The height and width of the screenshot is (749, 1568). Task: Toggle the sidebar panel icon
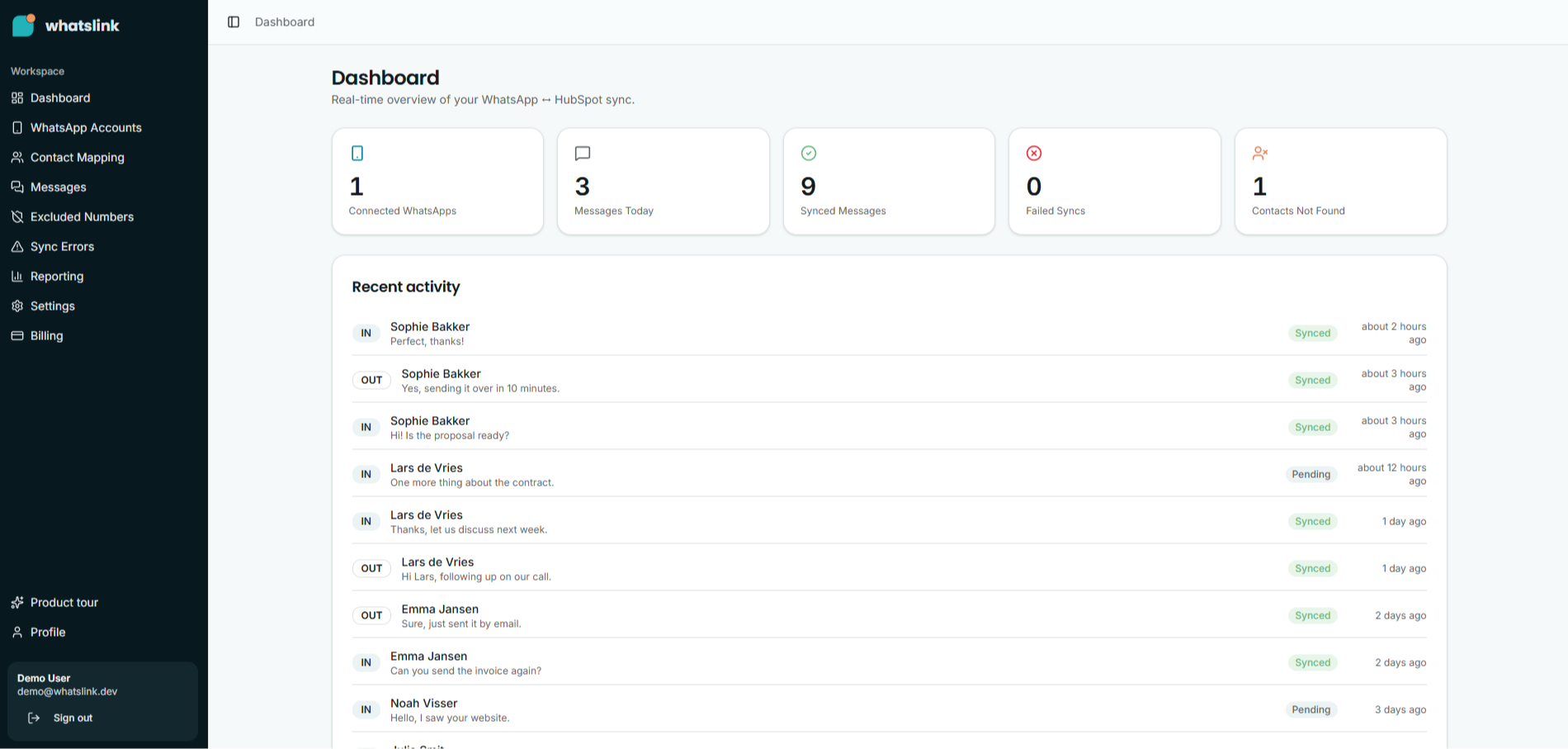pos(234,21)
